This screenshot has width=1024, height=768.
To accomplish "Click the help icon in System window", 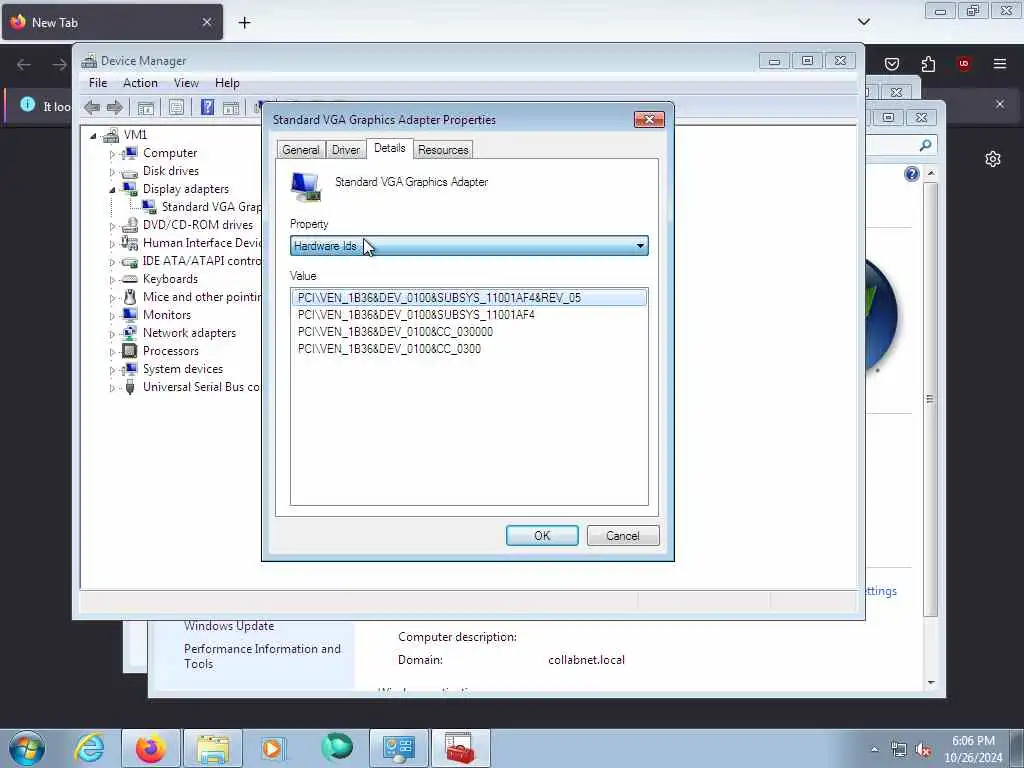I will (x=912, y=174).
